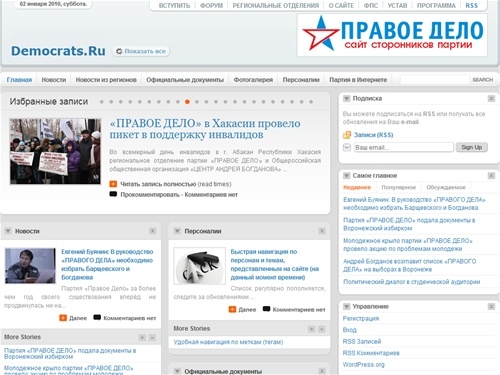The width and height of the screenshot is (500, 375).
Task: Switch to the Популярное tab
Action: [x=399, y=187]
